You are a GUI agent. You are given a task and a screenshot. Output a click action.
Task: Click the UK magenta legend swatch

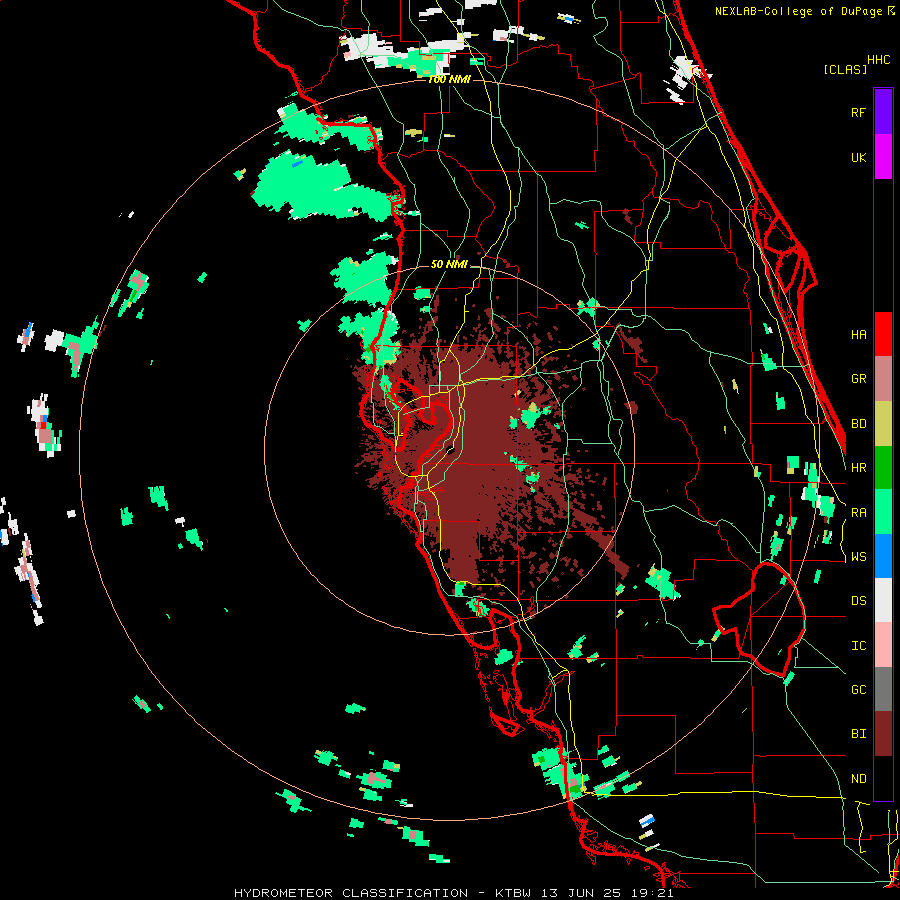tap(883, 157)
